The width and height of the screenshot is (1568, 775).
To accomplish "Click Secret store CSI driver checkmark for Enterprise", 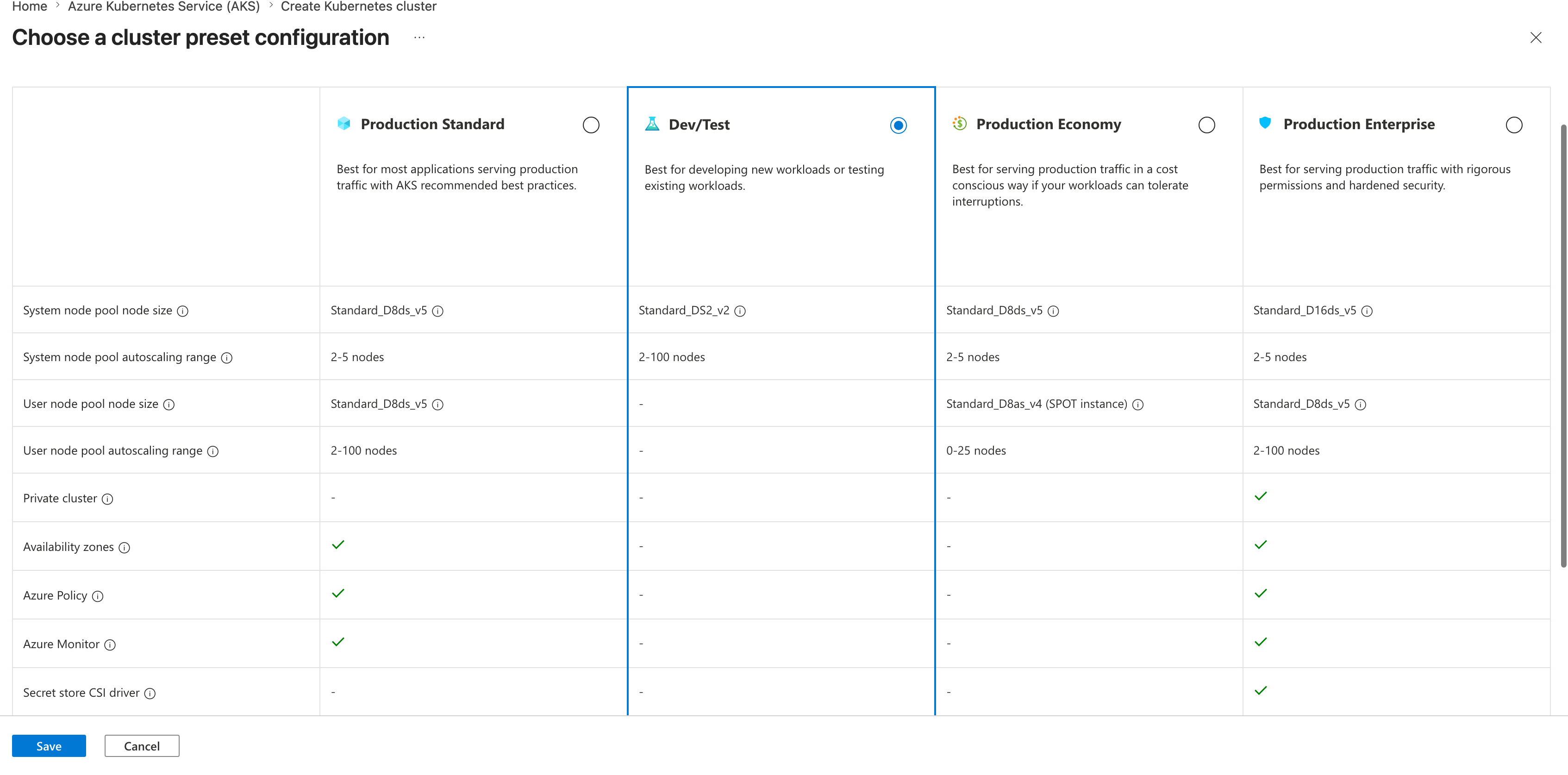I will (x=1261, y=691).
